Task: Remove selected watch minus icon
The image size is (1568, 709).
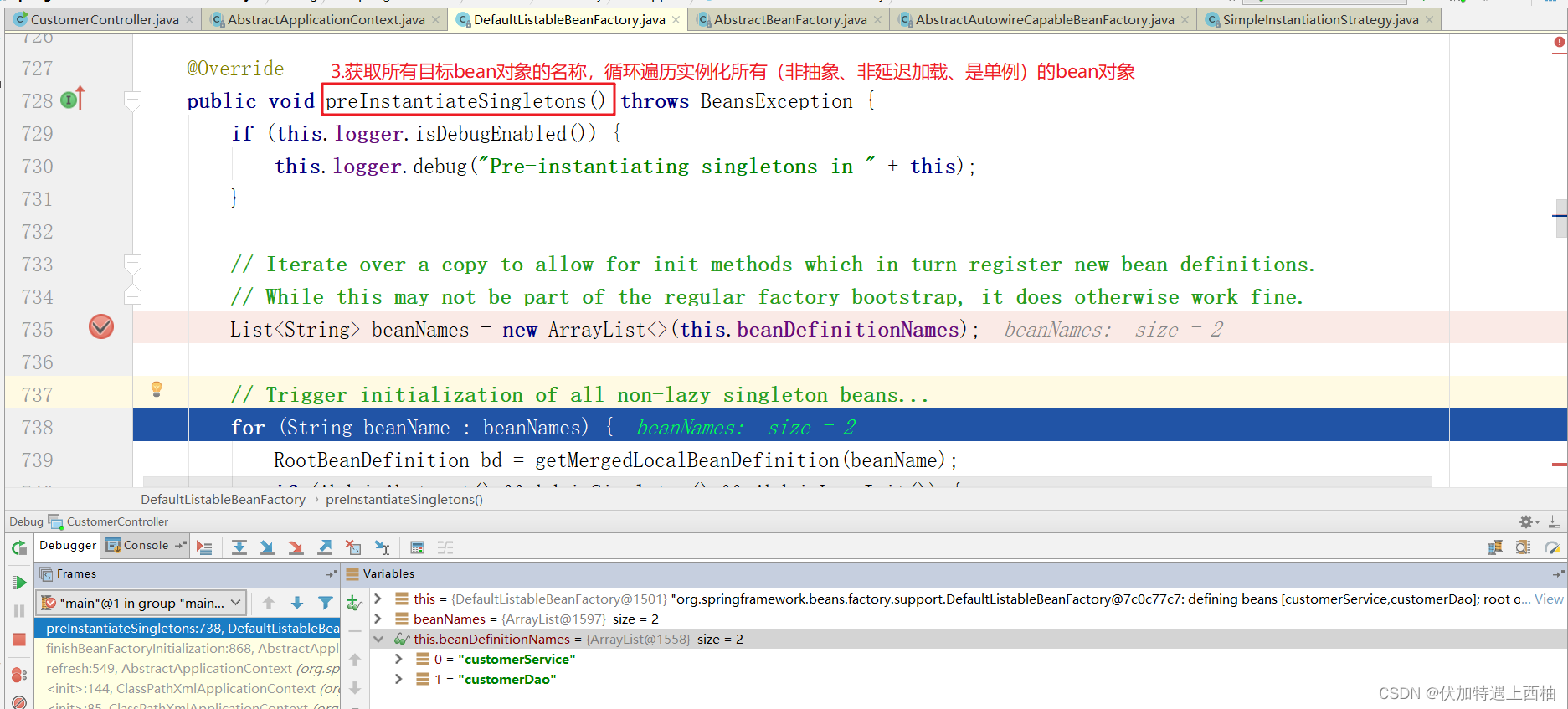Action: pyautogui.click(x=355, y=631)
